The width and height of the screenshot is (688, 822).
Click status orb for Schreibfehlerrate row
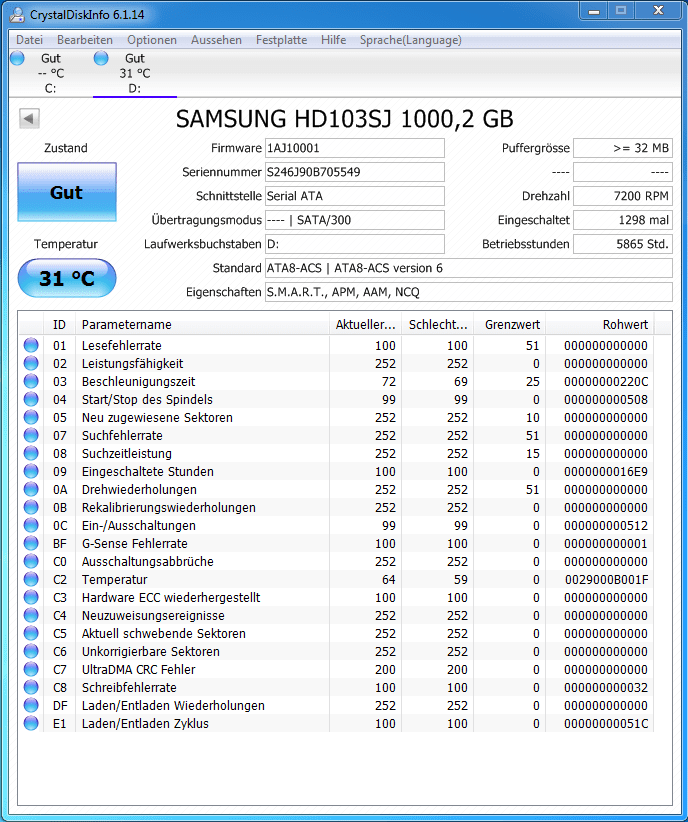pos(31,687)
